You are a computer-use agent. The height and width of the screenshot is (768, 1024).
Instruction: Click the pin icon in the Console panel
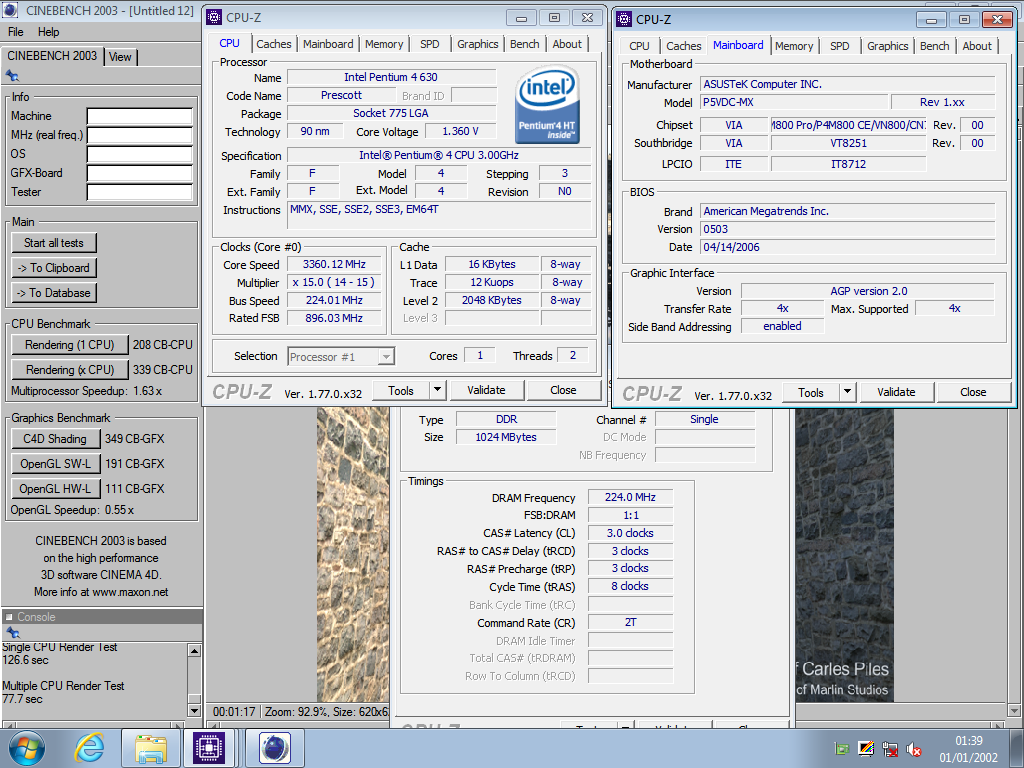click(x=12, y=632)
